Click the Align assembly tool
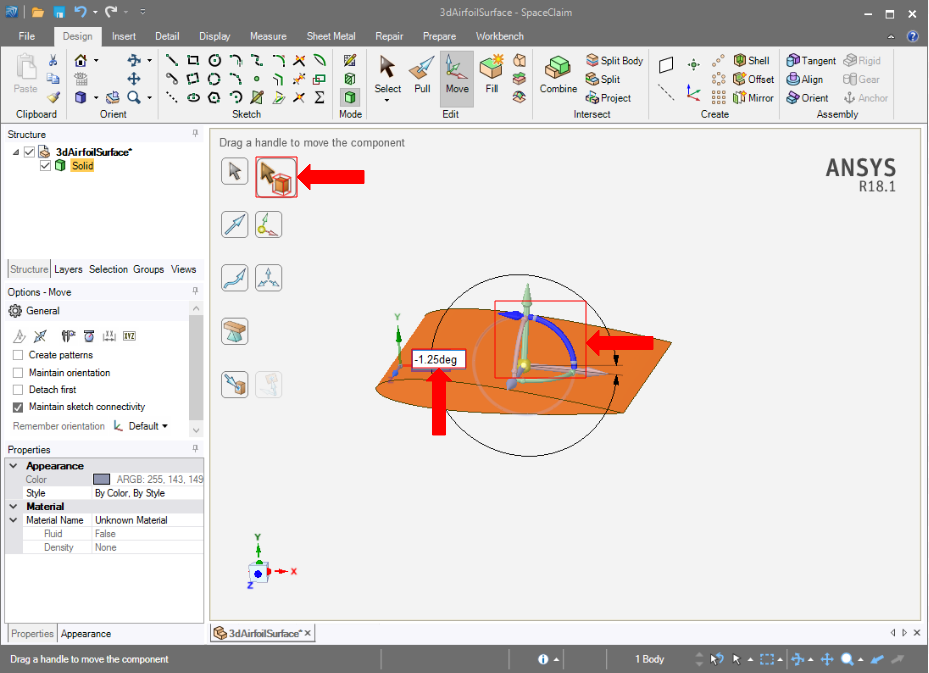Viewport: 929px width, 673px height. click(x=804, y=79)
